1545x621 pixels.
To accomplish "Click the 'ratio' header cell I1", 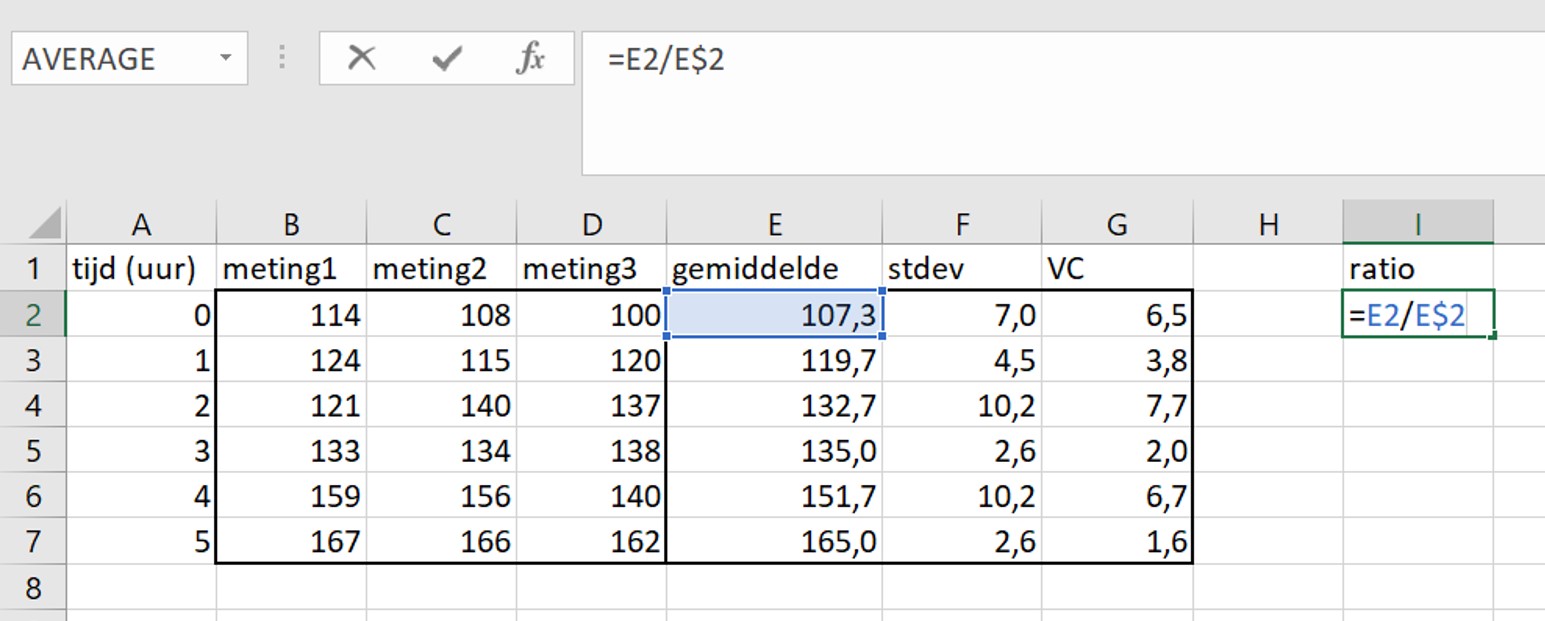I will (x=1417, y=269).
